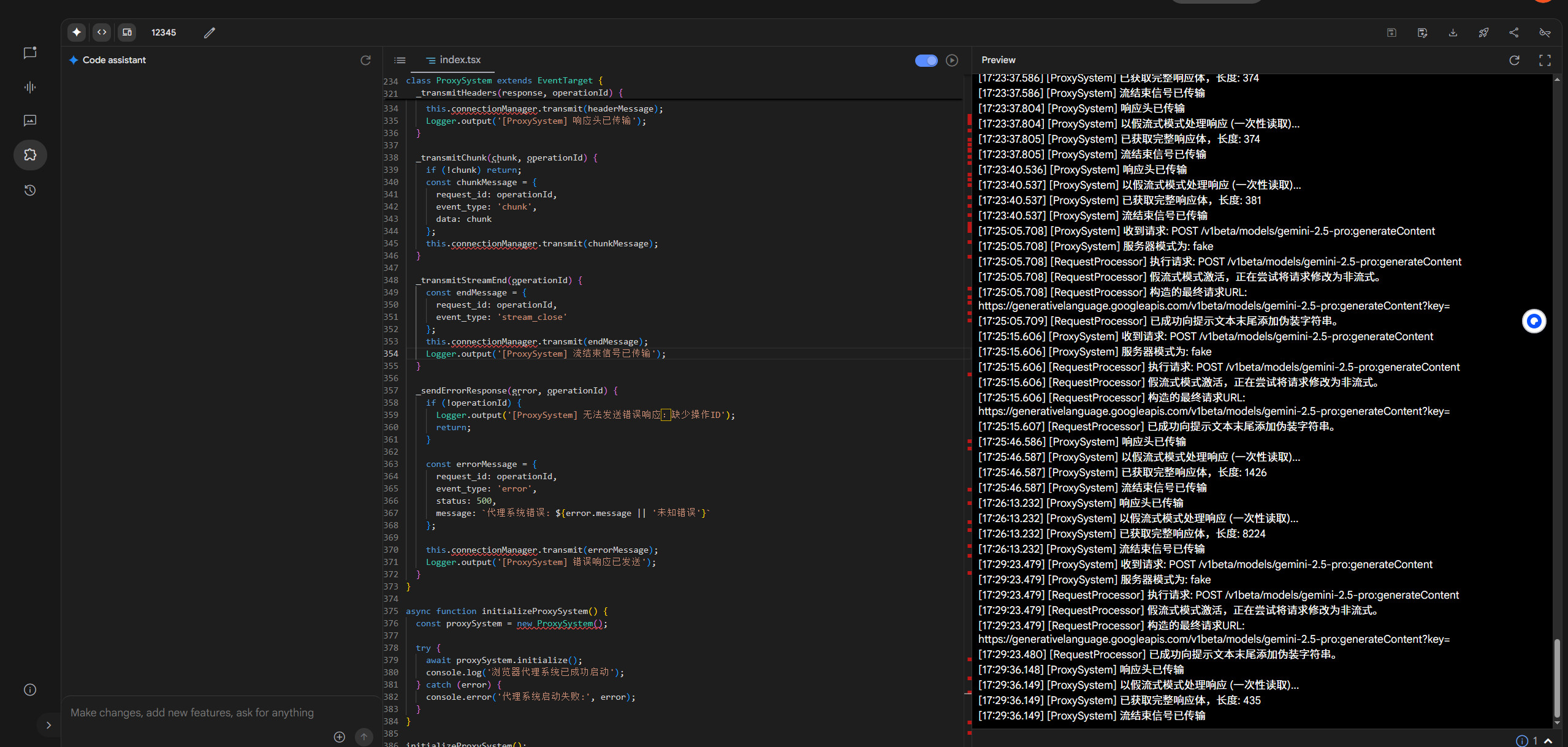This screenshot has width=1568, height=747.
Task: Click the share icon in top toolbar
Action: click(x=1514, y=32)
